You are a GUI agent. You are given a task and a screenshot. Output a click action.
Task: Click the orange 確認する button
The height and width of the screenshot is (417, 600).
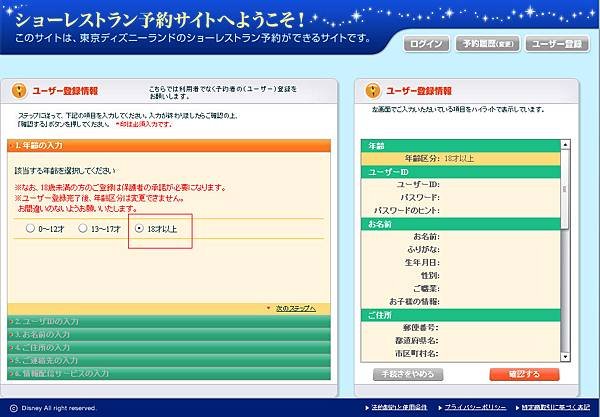524,374
